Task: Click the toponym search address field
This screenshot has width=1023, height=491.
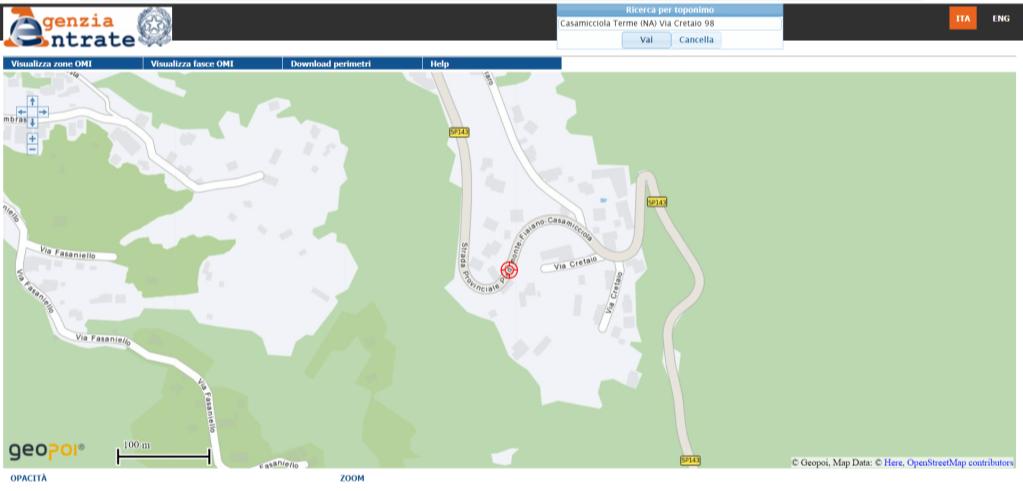Action: pos(669,23)
